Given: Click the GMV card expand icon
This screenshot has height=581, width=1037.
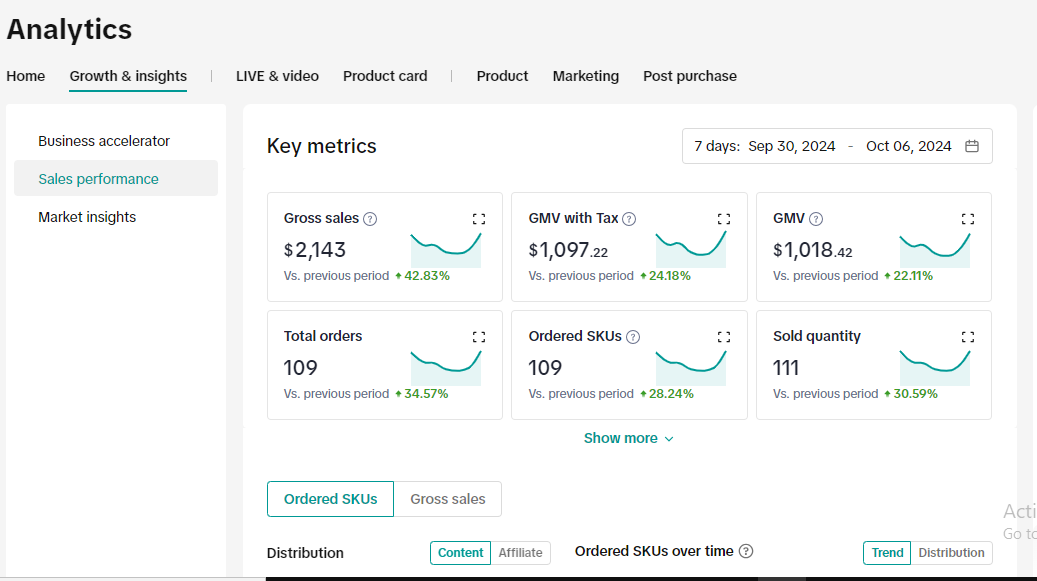Looking at the screenshot, I should coord(968,219).
